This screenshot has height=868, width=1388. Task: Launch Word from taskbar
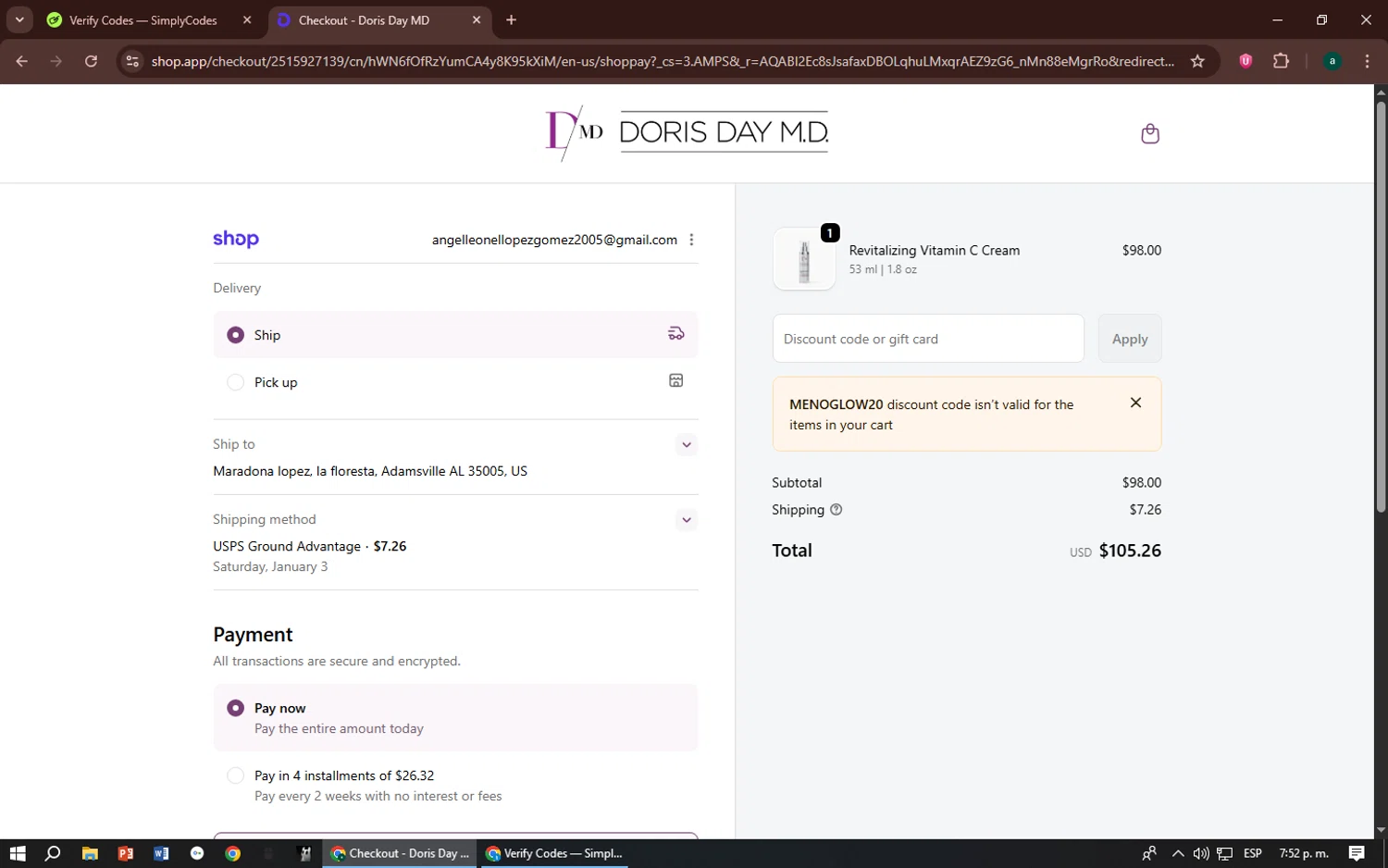pos(161,853)
